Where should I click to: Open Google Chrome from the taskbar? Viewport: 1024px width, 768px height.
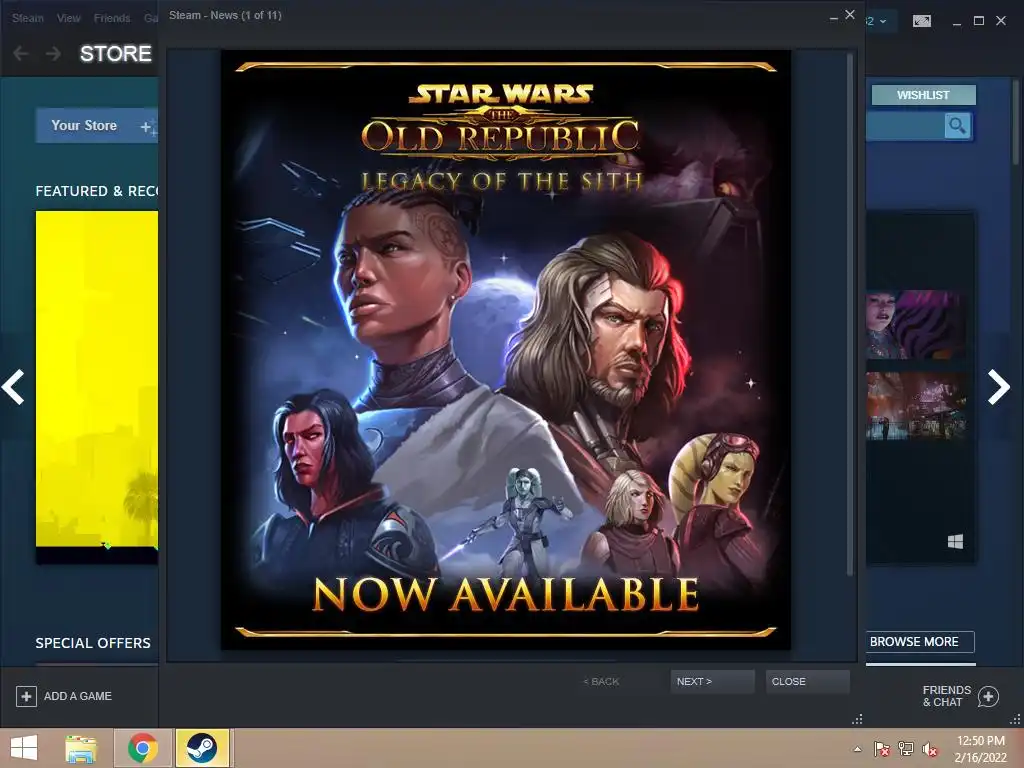click(x=143, y=748)
